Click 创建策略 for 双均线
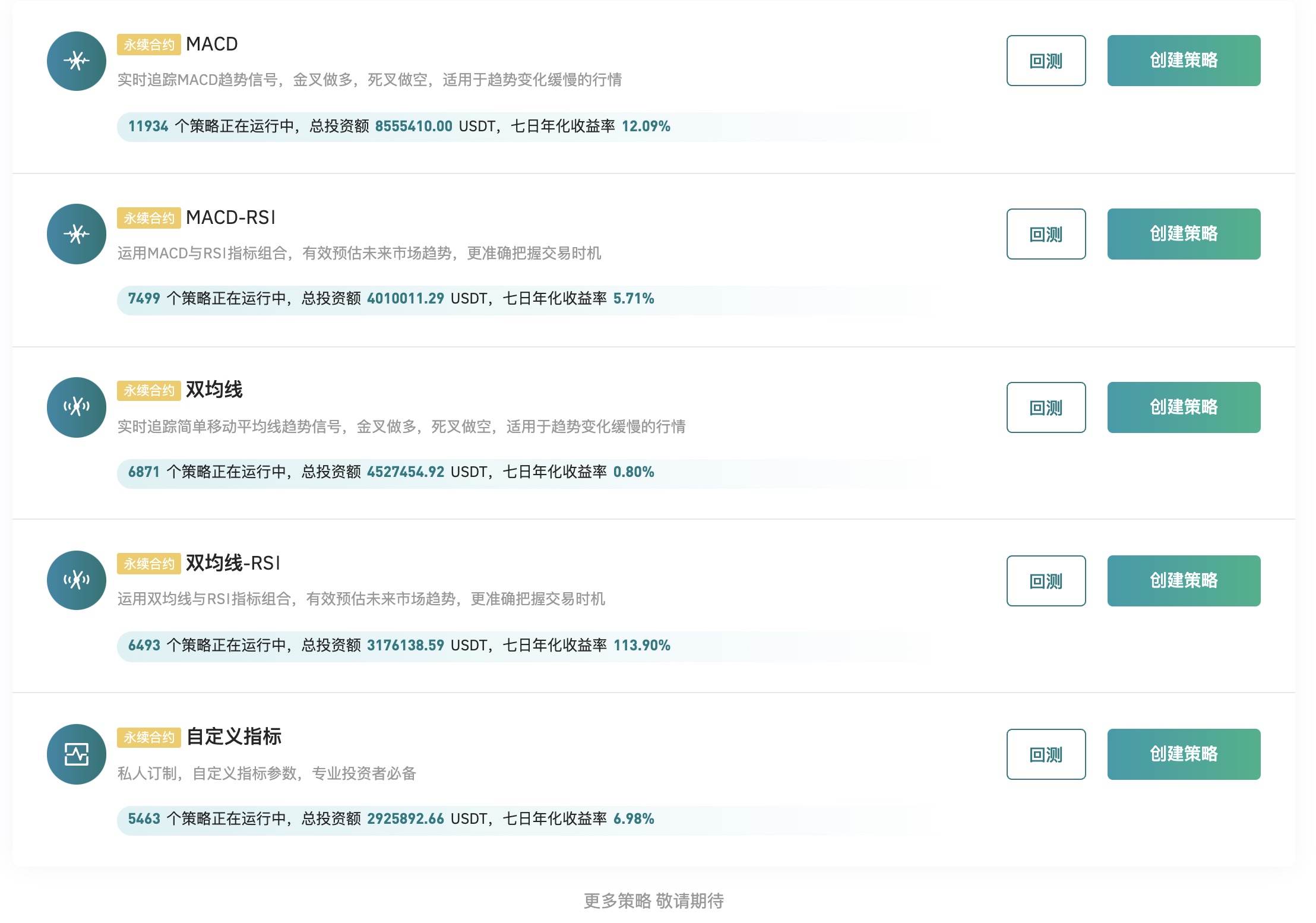This screenshot has height=923, width=1316. pos(1184,407)
